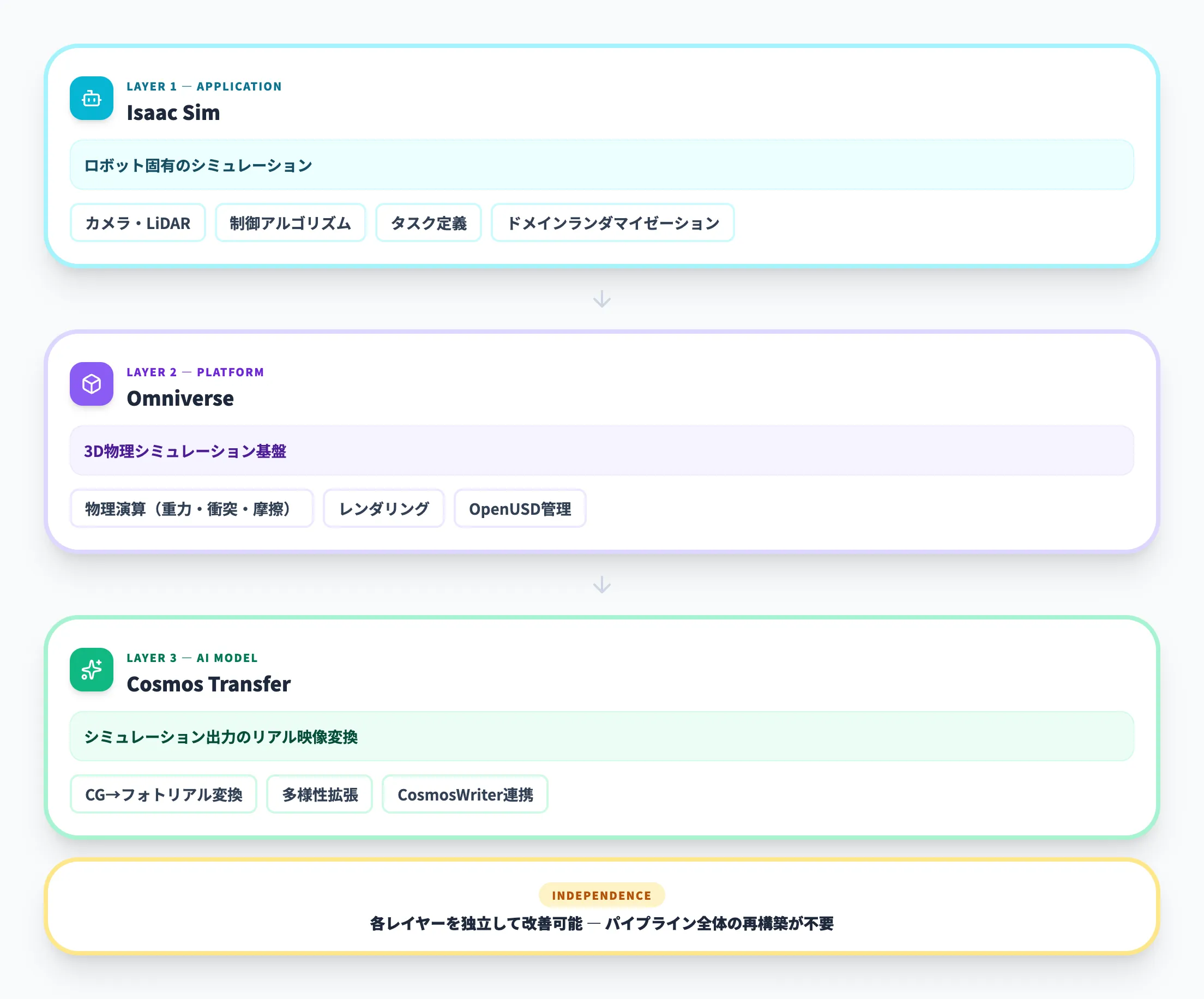1204x999 pixels.
Task: Click the ドメインランダマイゼーション chip
Action: point(612,223)
